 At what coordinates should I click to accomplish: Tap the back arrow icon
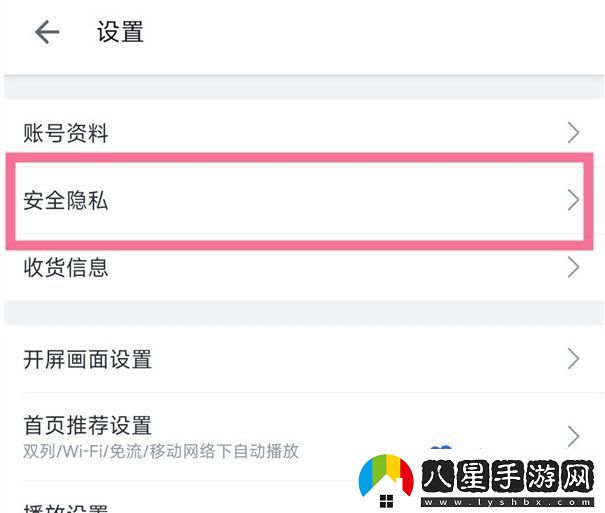(47, 32)
